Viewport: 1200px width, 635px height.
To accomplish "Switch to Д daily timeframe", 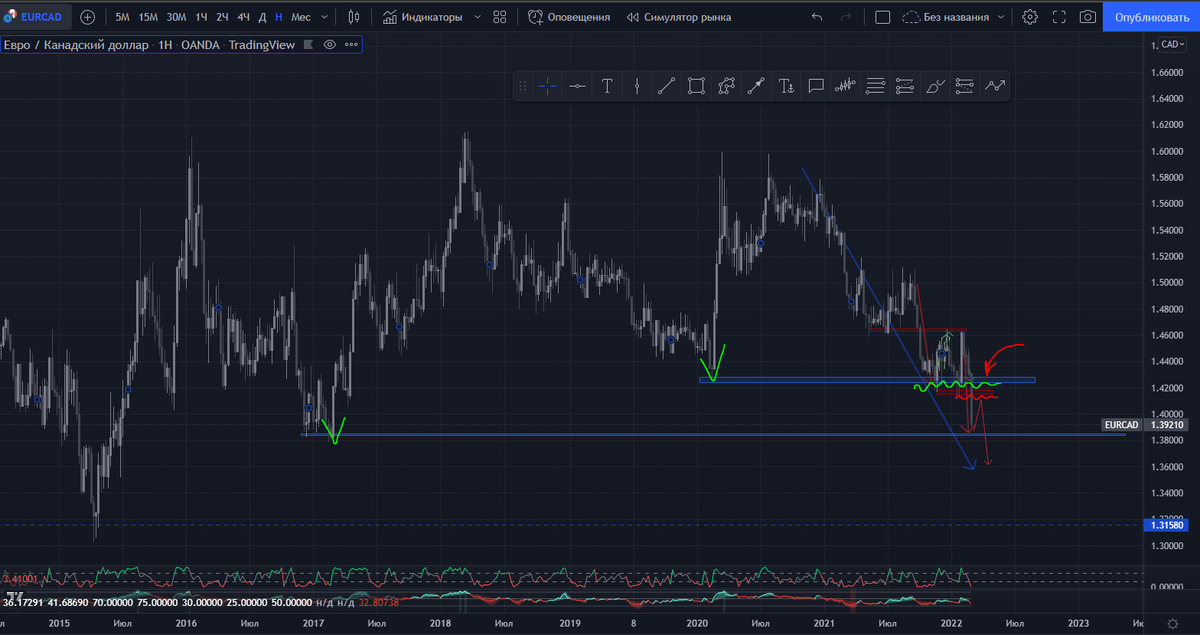I will pos(262,17).
